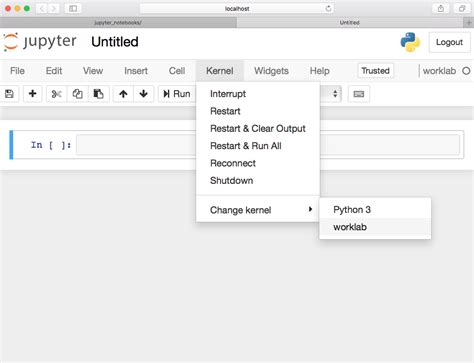Cut selected cells with scissors icon

click(56, 94)
